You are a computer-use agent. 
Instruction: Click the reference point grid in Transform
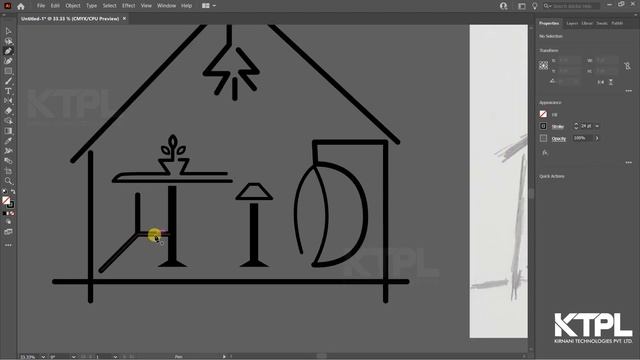tap(543, 65)
